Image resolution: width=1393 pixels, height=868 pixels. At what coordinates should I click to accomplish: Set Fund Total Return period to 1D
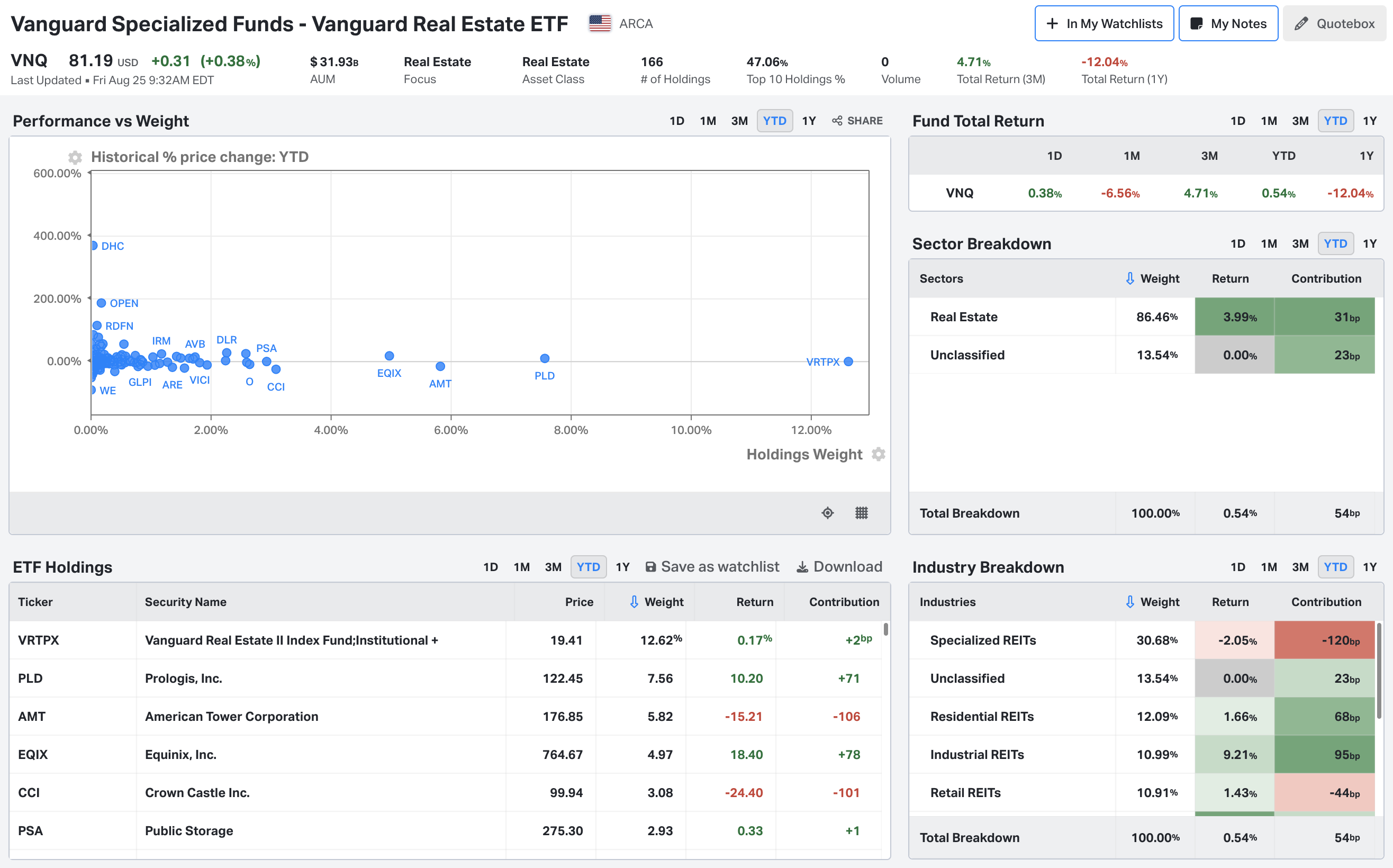click(x=1237, y=121)
